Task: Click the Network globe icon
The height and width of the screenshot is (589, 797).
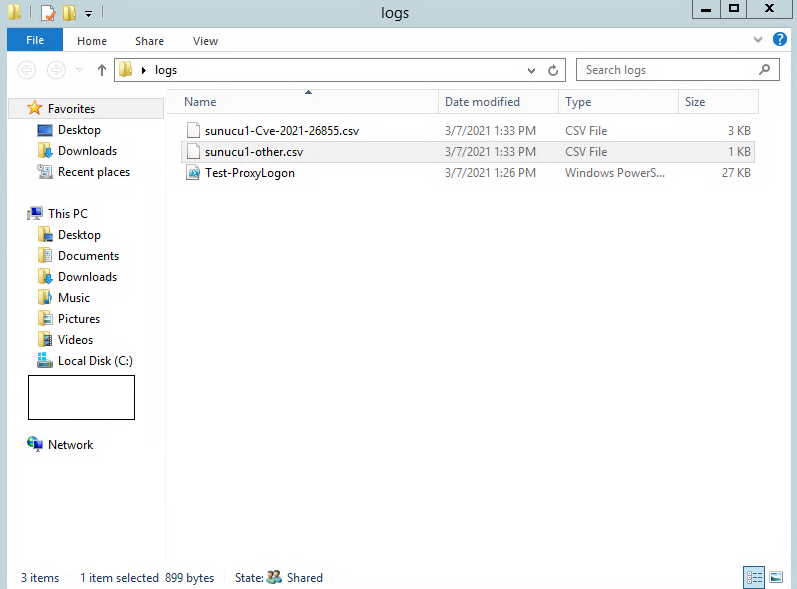Action: [x=35, y=444]
